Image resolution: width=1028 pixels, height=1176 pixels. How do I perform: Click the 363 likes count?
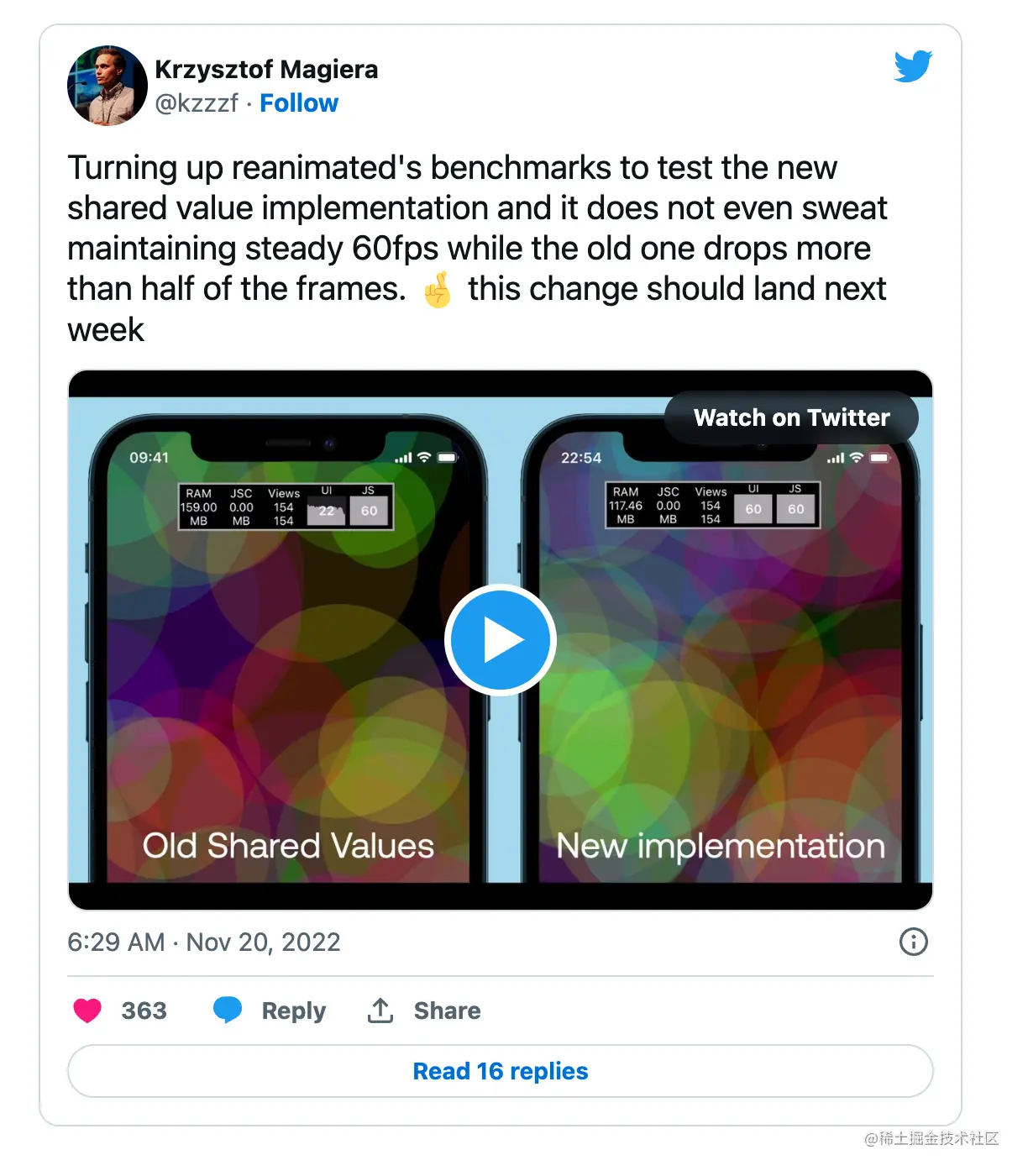tap(144, 1011)
